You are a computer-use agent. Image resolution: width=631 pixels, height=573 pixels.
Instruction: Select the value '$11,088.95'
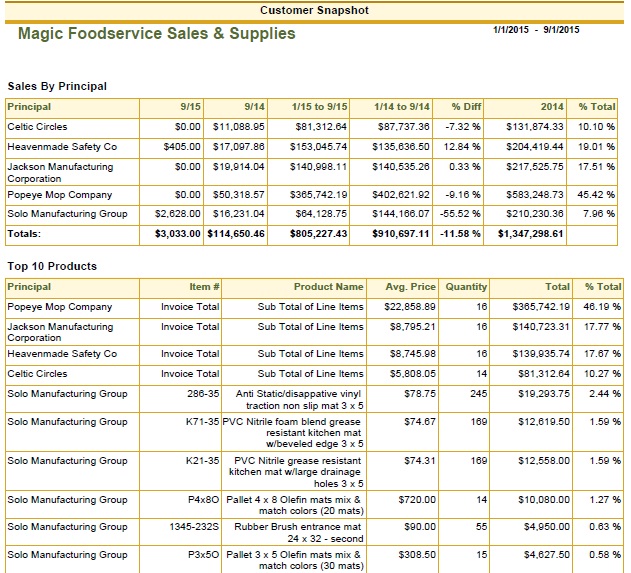click(239, 127)
